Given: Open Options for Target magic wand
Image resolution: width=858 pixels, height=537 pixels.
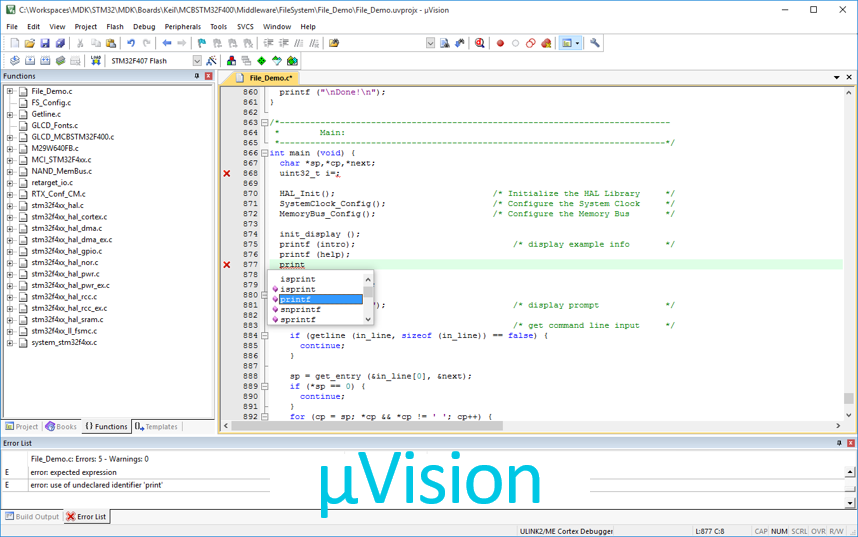Looking at the screenshot, I should pyautogui.click(x=212, y=61).
